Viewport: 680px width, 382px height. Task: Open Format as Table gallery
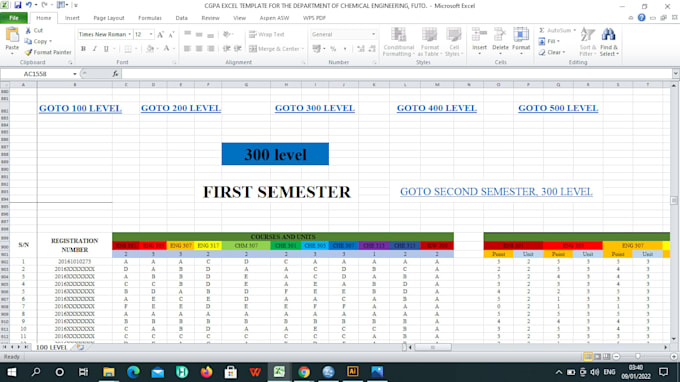[429, 42]
